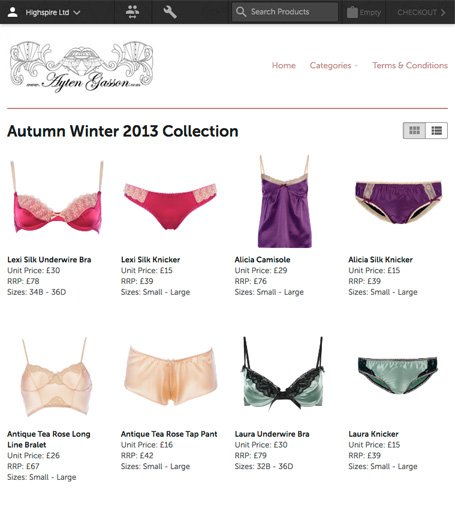Click the CHECKOUT arrow chevron
Image resolution: width=455 pixels, height=512 pixels.
443,12
